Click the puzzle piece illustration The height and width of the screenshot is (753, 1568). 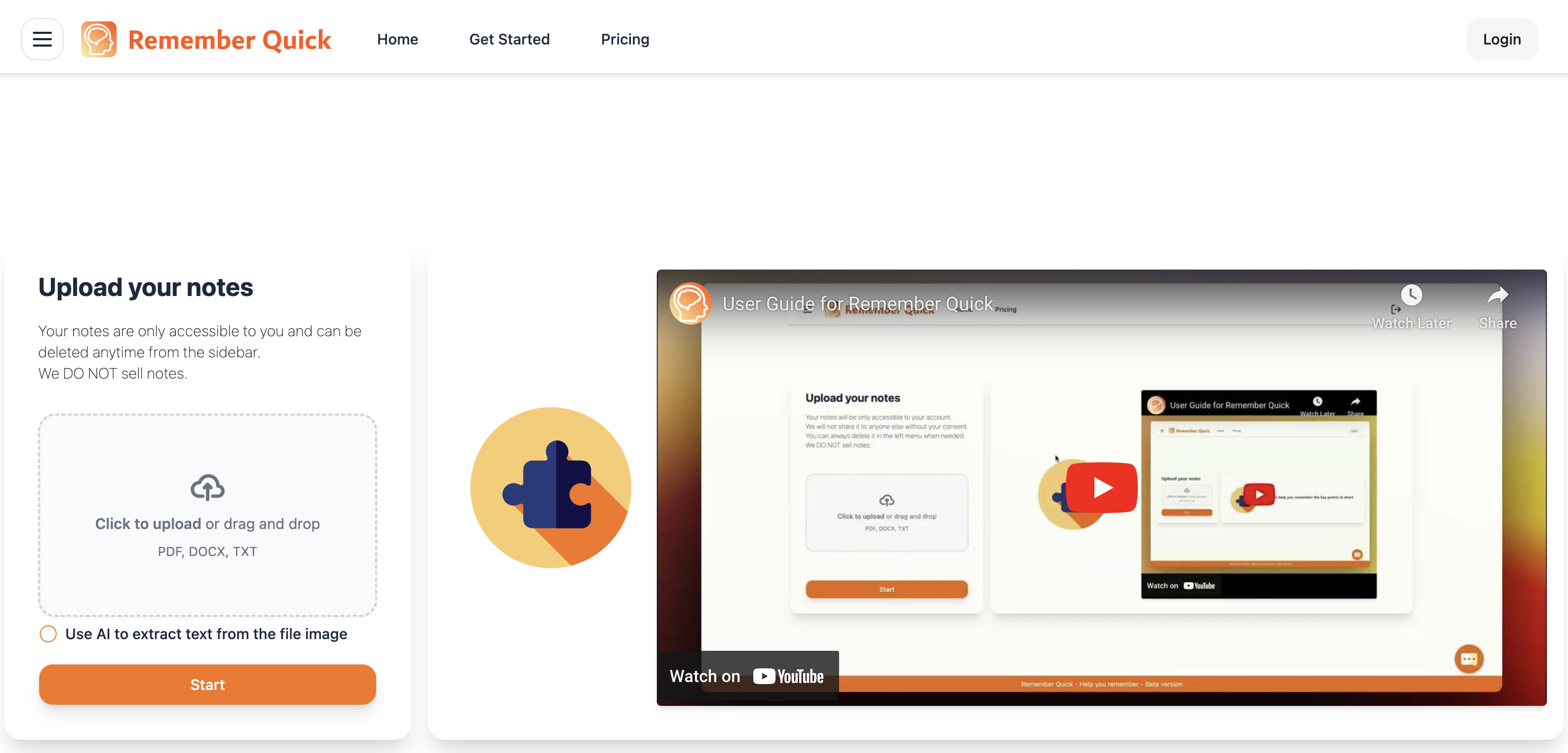point(551,488)
